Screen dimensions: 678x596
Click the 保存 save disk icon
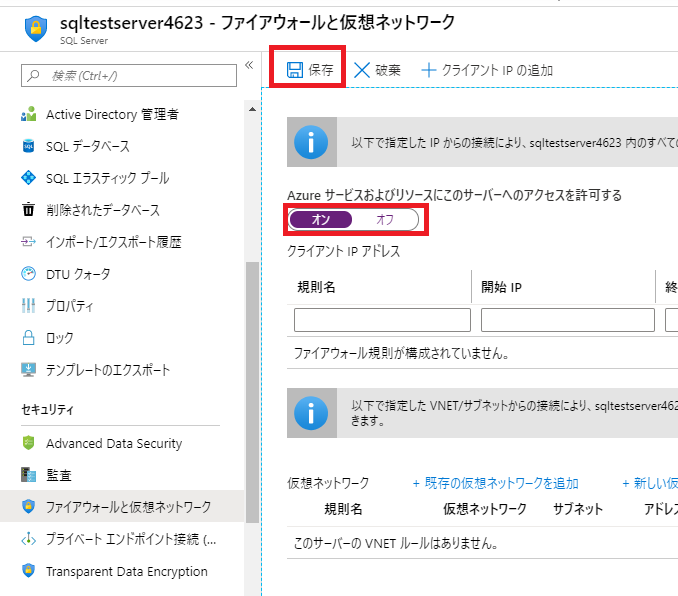click(295, 70)
